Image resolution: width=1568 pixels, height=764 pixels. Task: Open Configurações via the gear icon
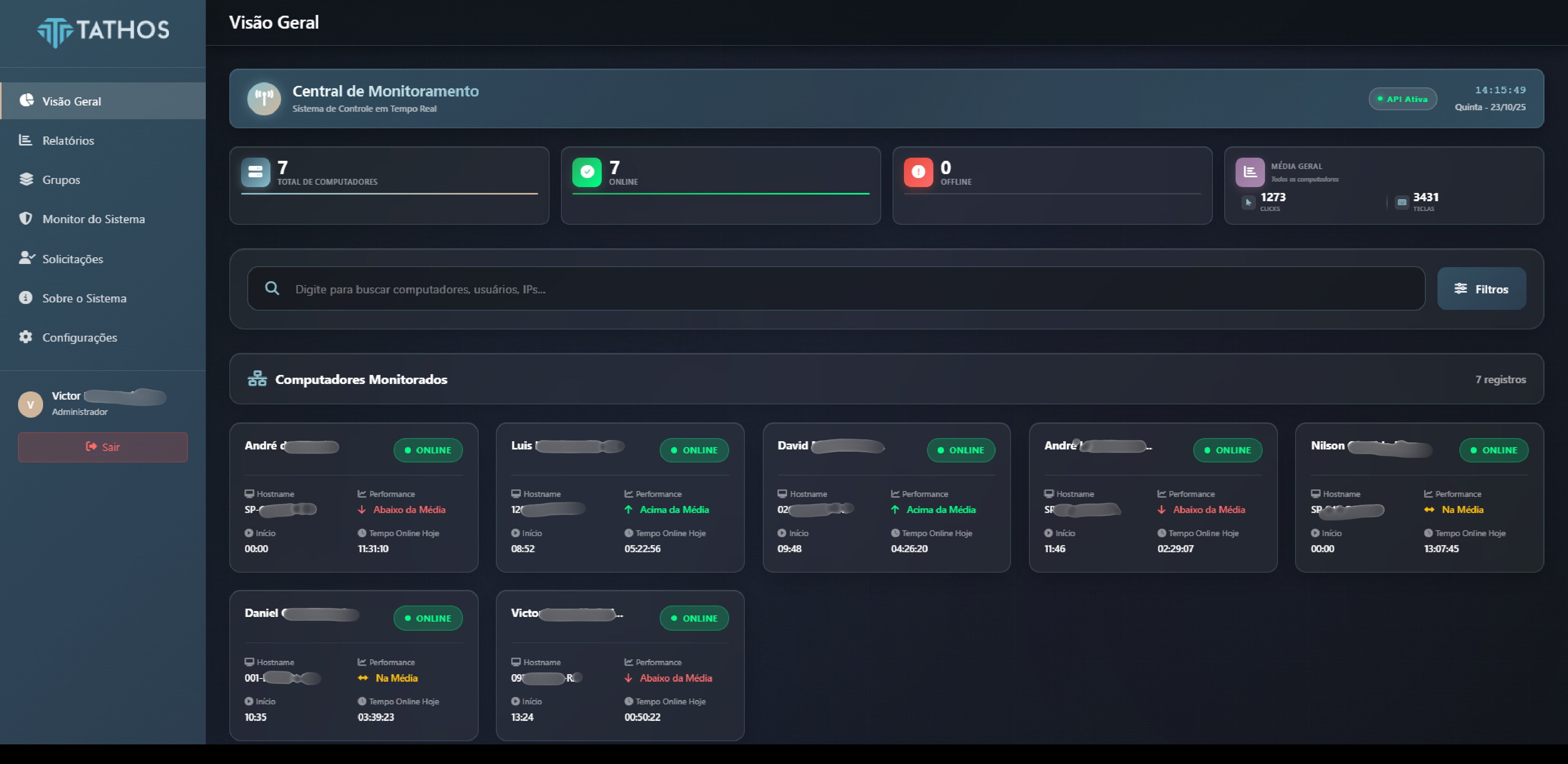[26, 337]
